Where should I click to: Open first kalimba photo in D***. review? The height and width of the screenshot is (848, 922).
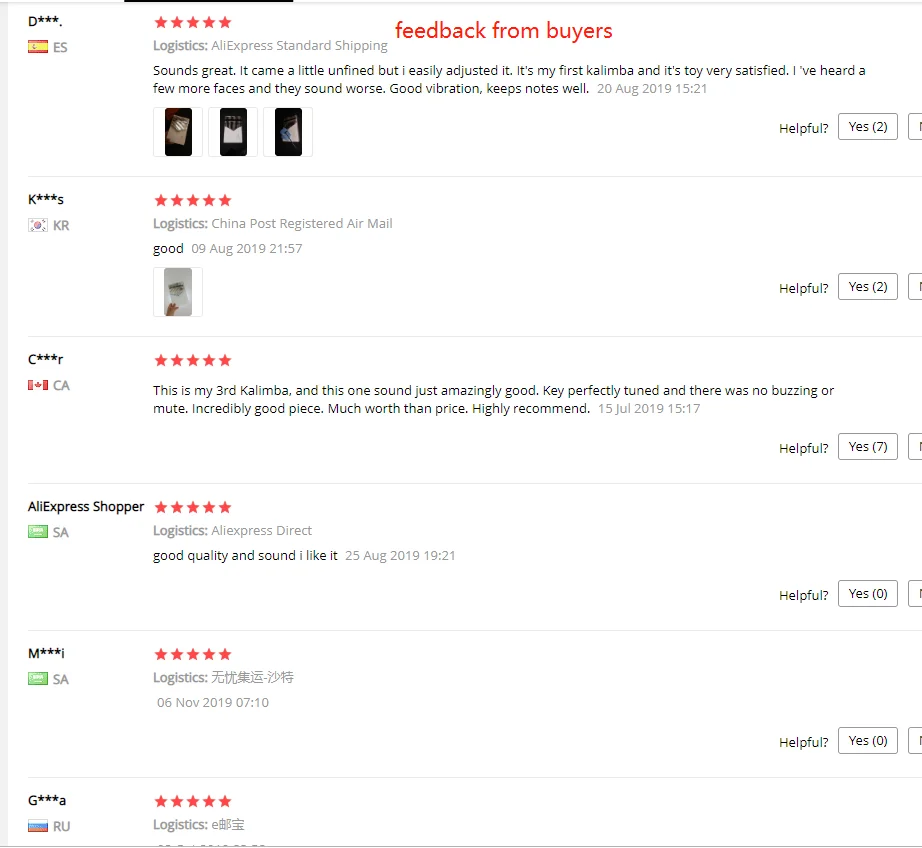coord(178,132)
